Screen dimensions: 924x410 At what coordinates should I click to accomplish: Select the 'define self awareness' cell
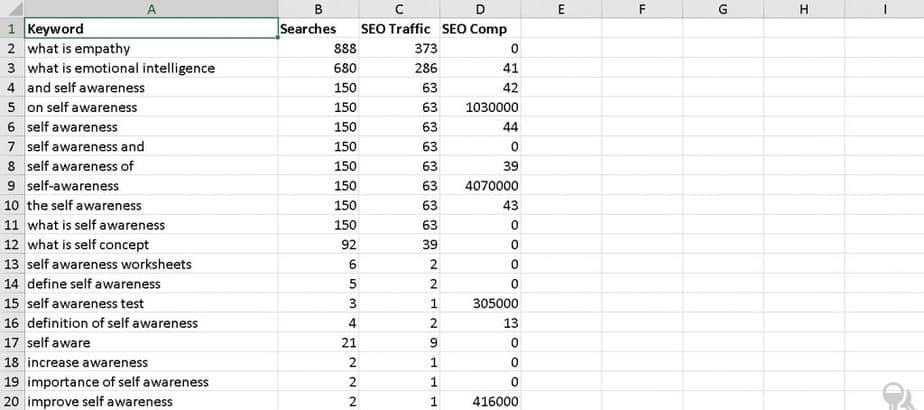pos(151,284)
